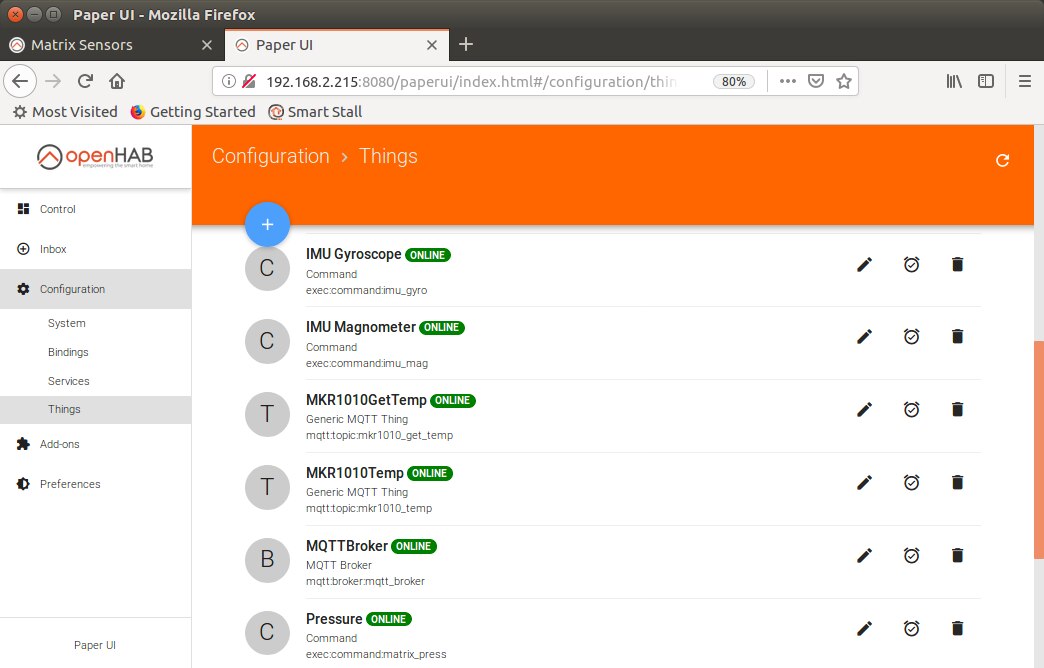Click the page vertical scrollbar thumb

[1039, 450]
